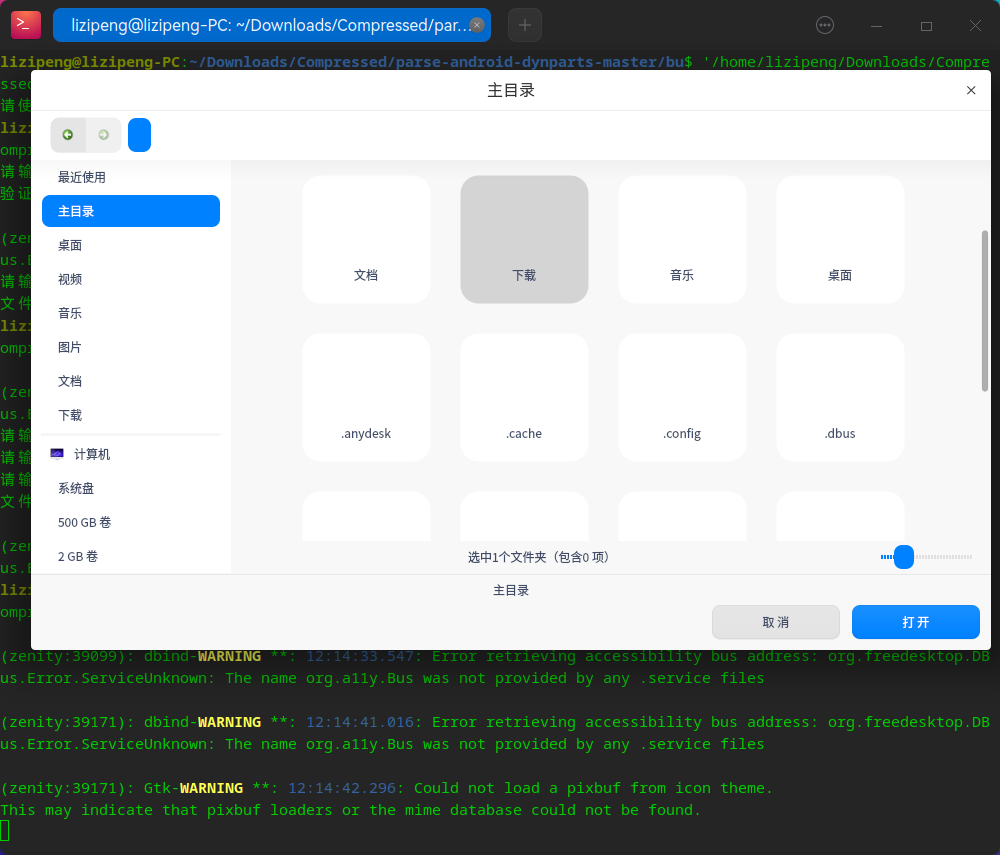Select the 文档 folder thumbnail
The height and width of the screenshot is (855, 1000).
[366, 239]
